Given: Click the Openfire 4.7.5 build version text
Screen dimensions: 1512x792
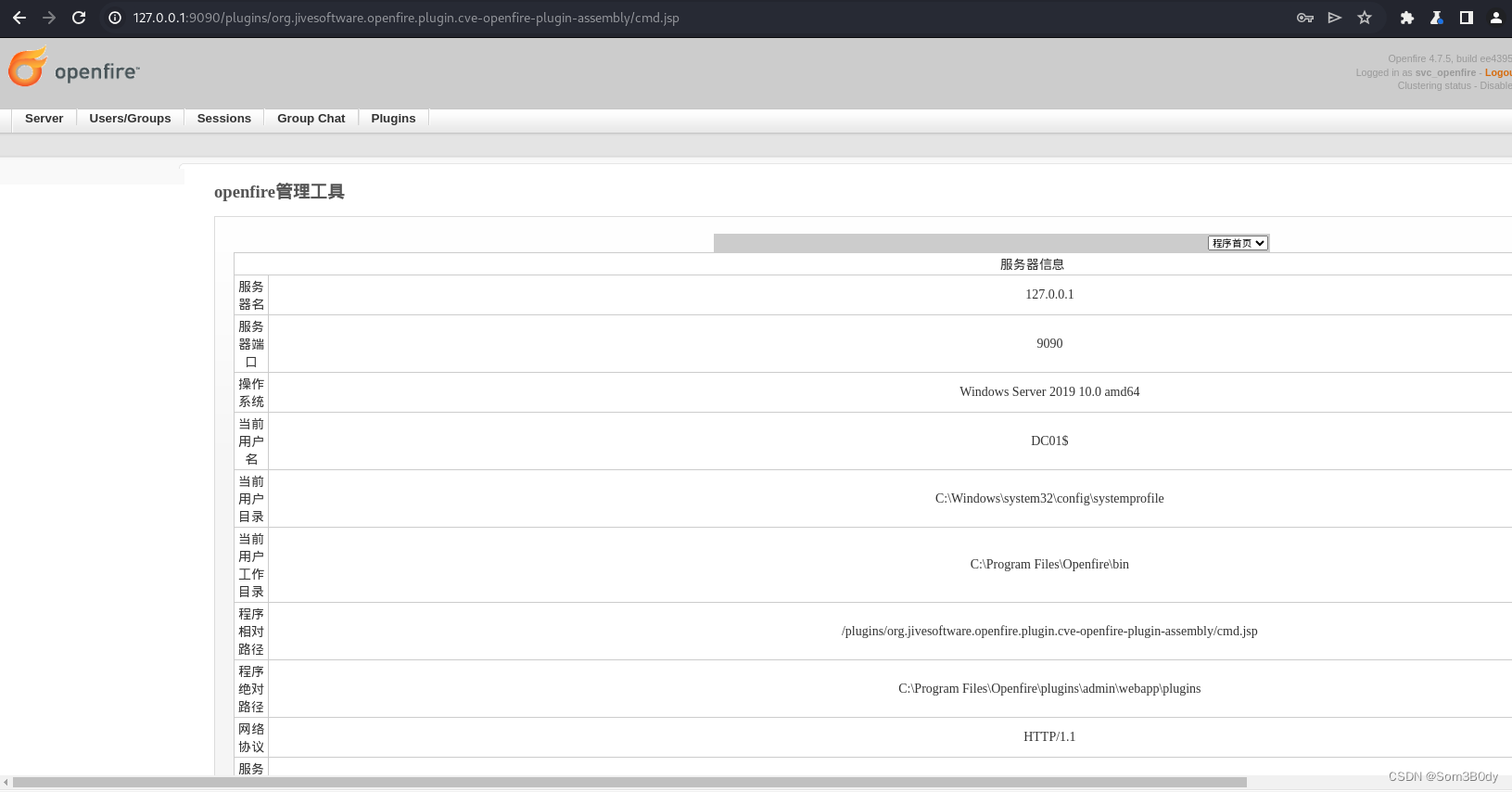Looking at the screenshot, I should 1450,58.
